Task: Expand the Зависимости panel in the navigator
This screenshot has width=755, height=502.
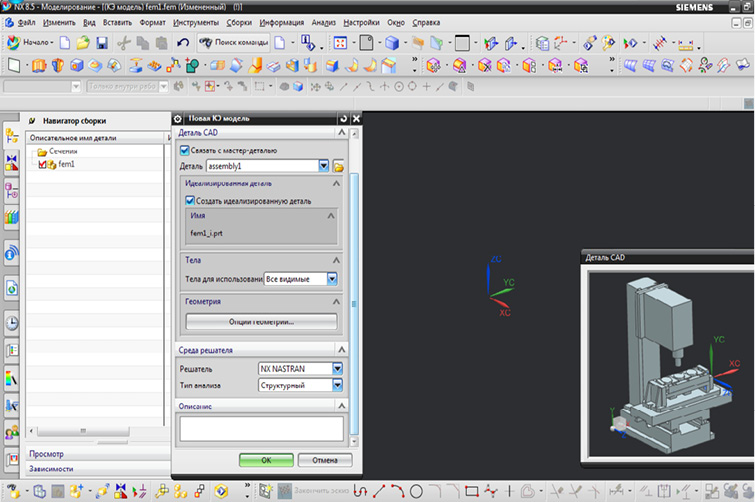Action: coord(98,468)
